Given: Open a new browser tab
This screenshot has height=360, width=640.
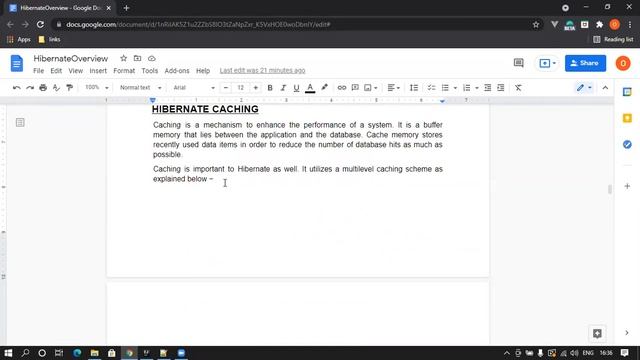Looking at the screenshot, I should [126, 8].
